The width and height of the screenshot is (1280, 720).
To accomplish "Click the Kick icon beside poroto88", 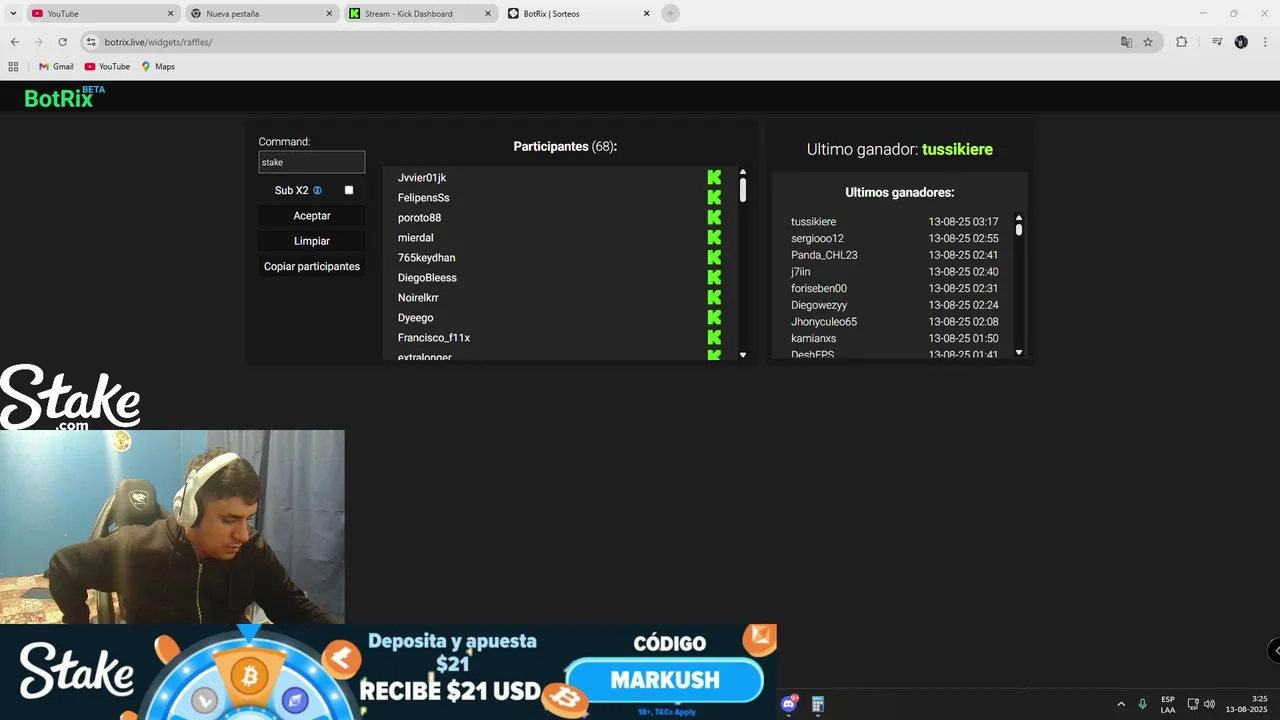I will tap(714, 217).
